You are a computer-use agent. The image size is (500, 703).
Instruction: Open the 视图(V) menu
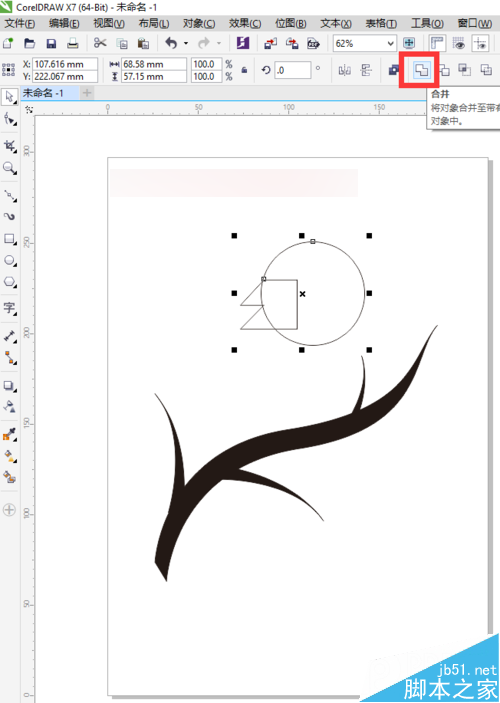point(109,23)
